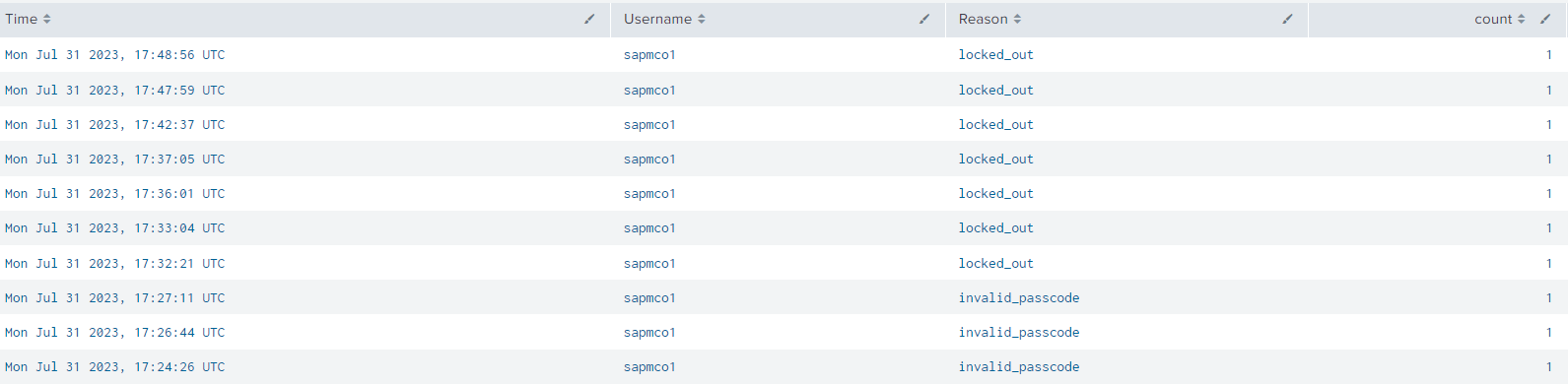Click sapmco1 username in 17:32:21 row
The height and width of the screenshot is (384, 1568).
(x=649, y=263)
